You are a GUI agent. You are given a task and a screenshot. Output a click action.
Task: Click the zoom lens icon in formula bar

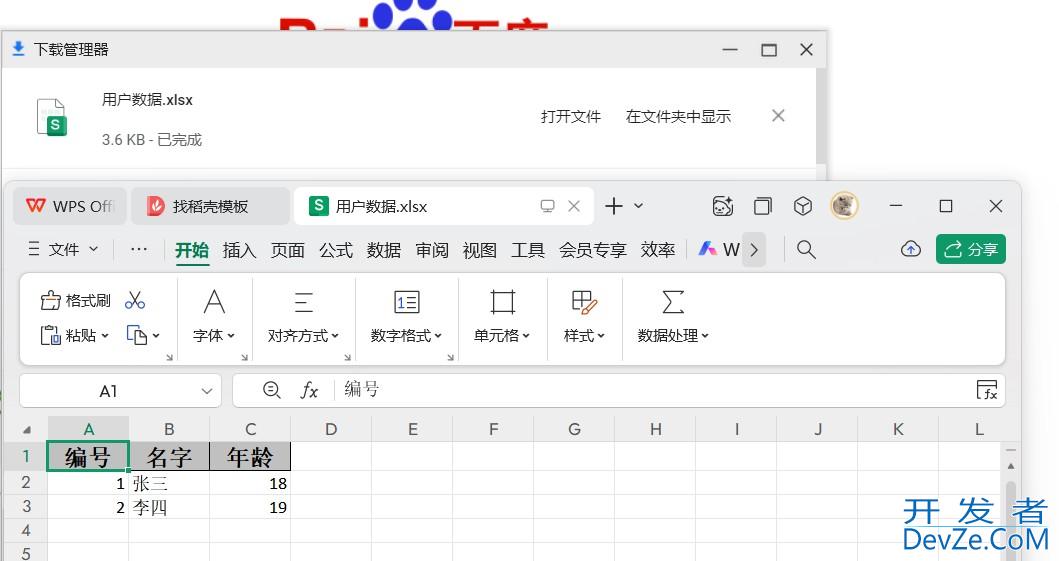tap(271, 390)
